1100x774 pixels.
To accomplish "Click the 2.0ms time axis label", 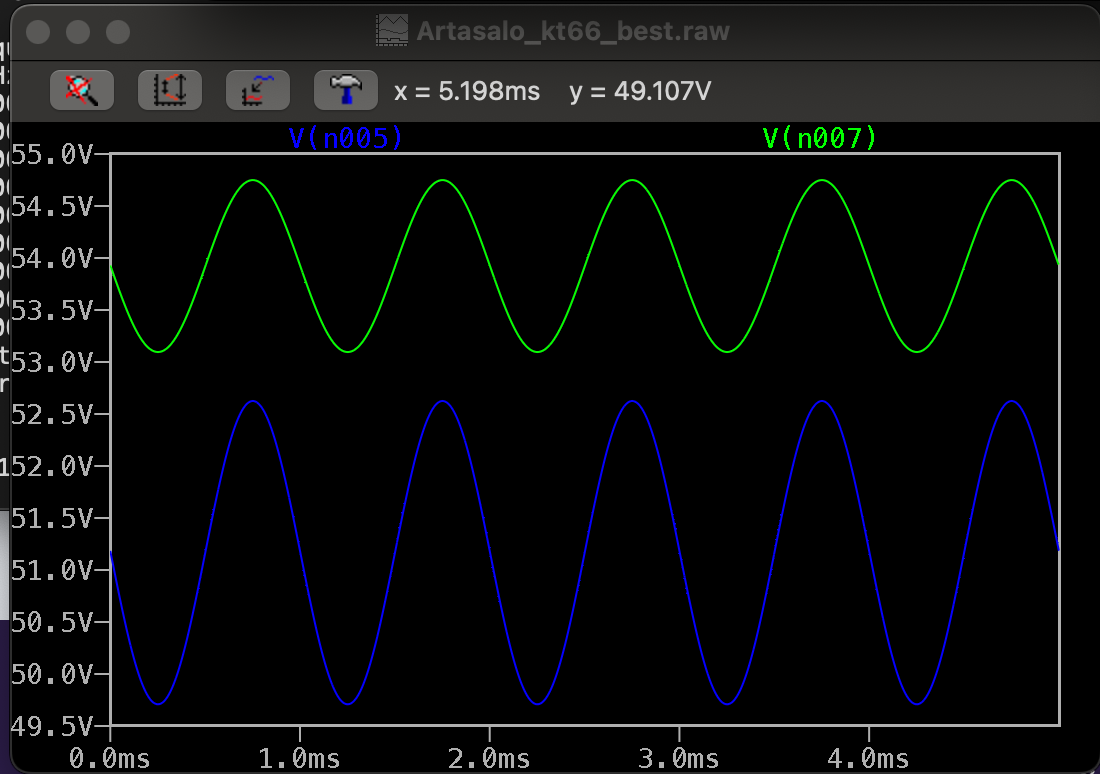I will (489, 759).
